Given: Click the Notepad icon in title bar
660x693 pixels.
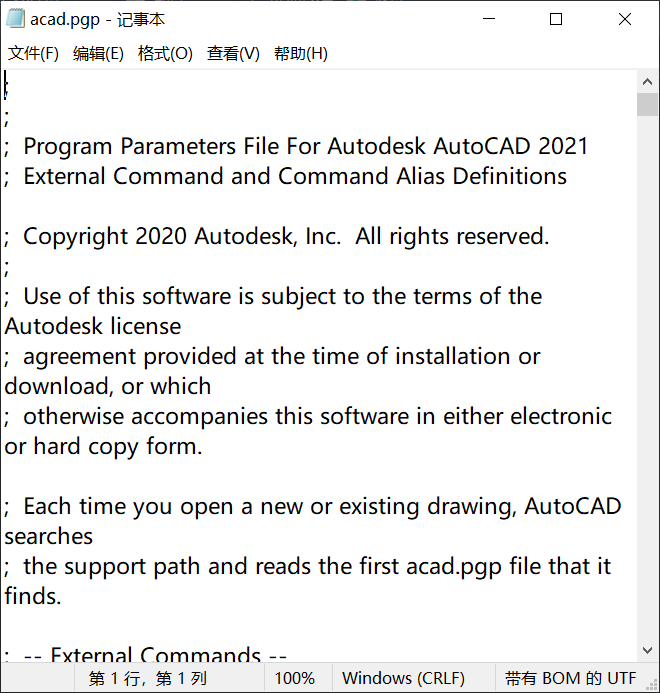Looking at the screenshot, I should coord(15,19).
